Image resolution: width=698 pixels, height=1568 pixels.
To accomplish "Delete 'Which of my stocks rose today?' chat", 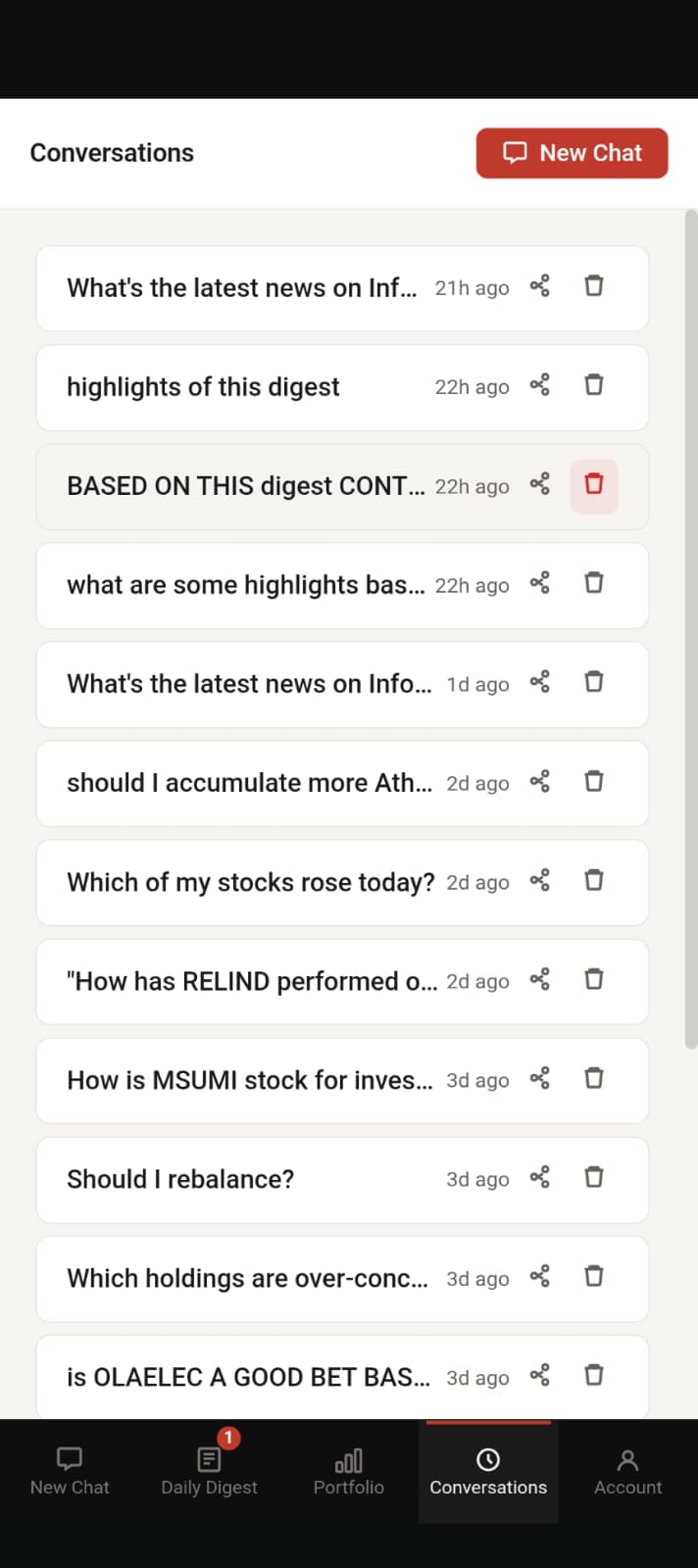I will click(x=594, y=880).
